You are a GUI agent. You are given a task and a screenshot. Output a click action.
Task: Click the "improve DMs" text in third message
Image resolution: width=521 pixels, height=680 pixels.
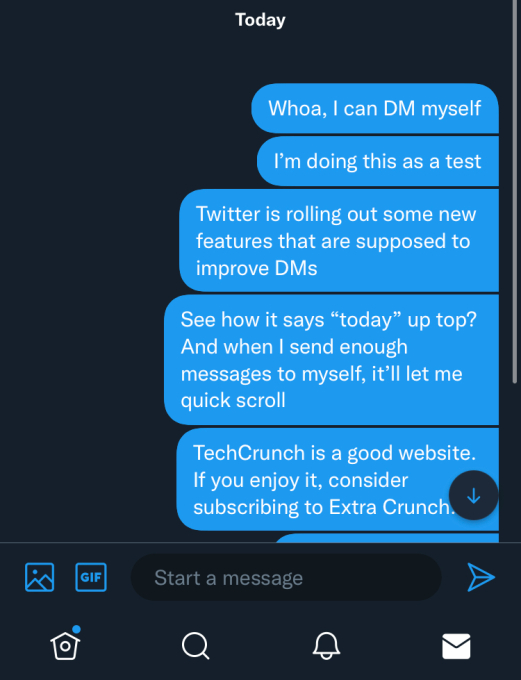256,268
